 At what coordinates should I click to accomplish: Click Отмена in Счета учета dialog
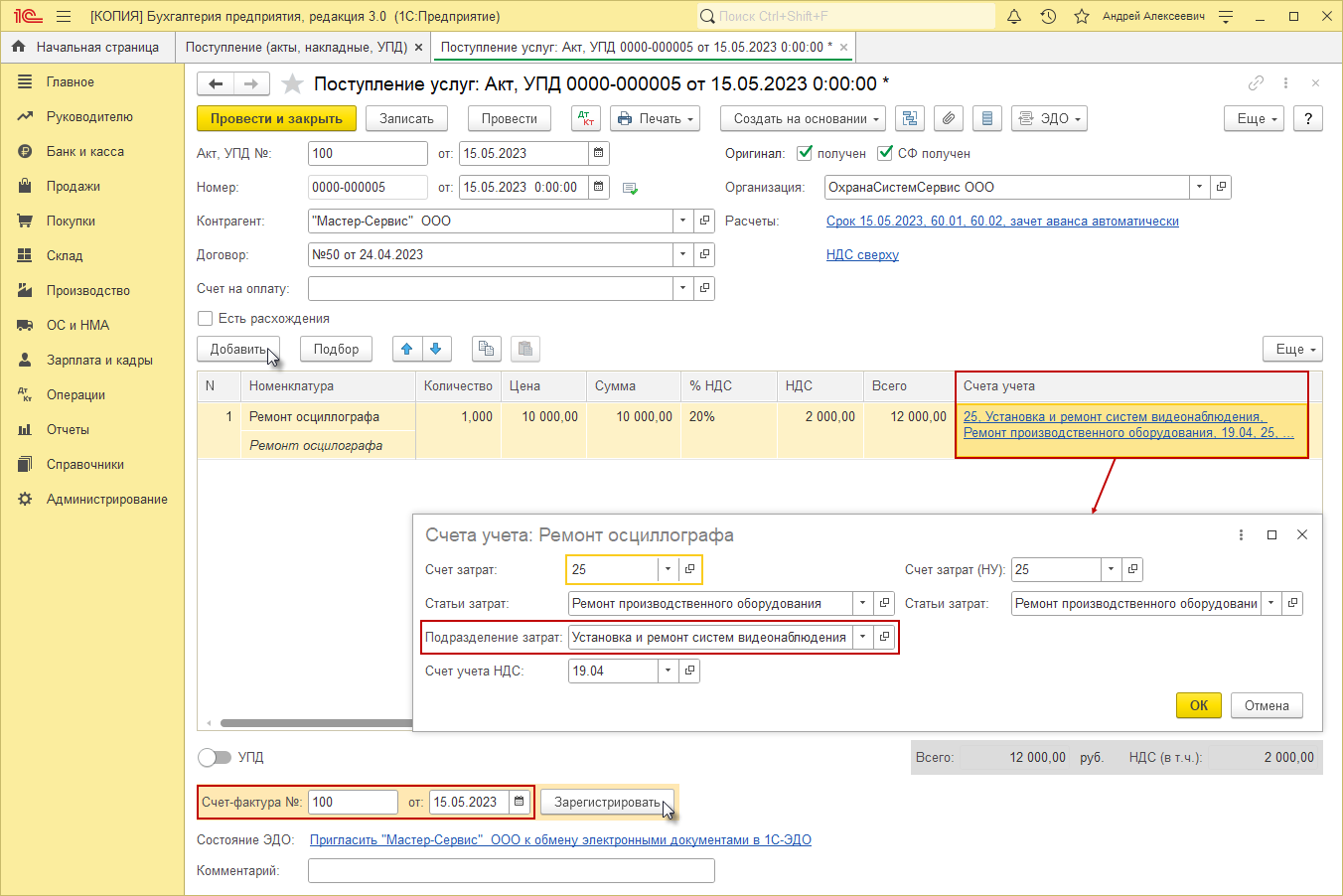[1267, 705]
